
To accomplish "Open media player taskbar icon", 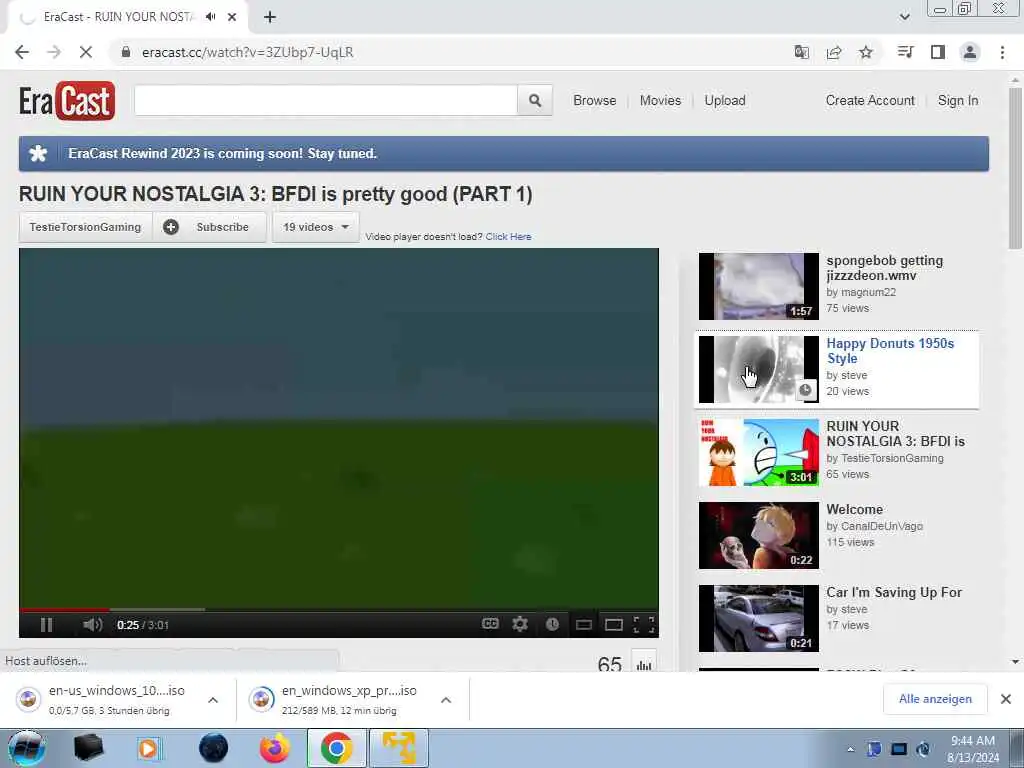I will 148,748.
